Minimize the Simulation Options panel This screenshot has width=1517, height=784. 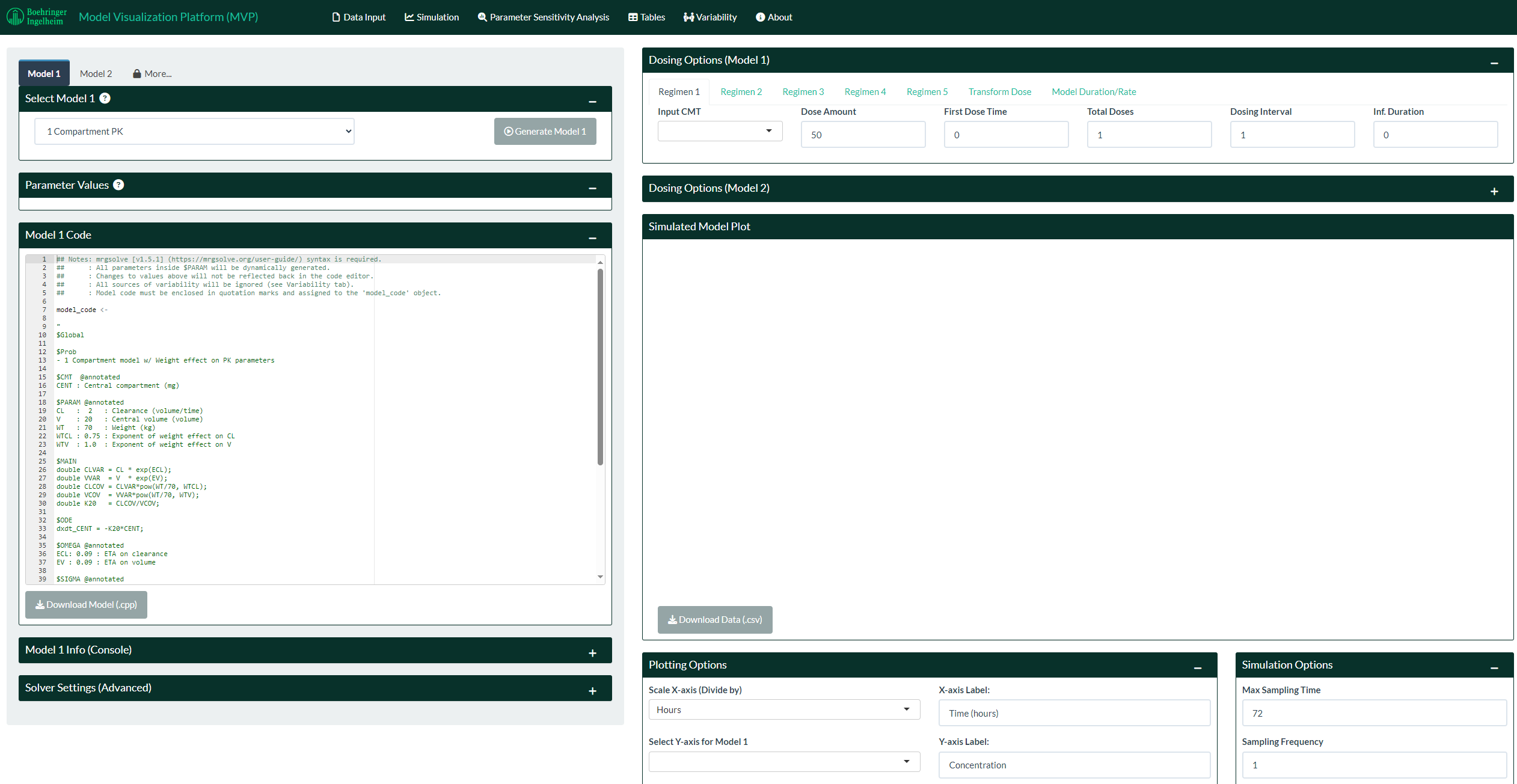tap(1494, 668)
